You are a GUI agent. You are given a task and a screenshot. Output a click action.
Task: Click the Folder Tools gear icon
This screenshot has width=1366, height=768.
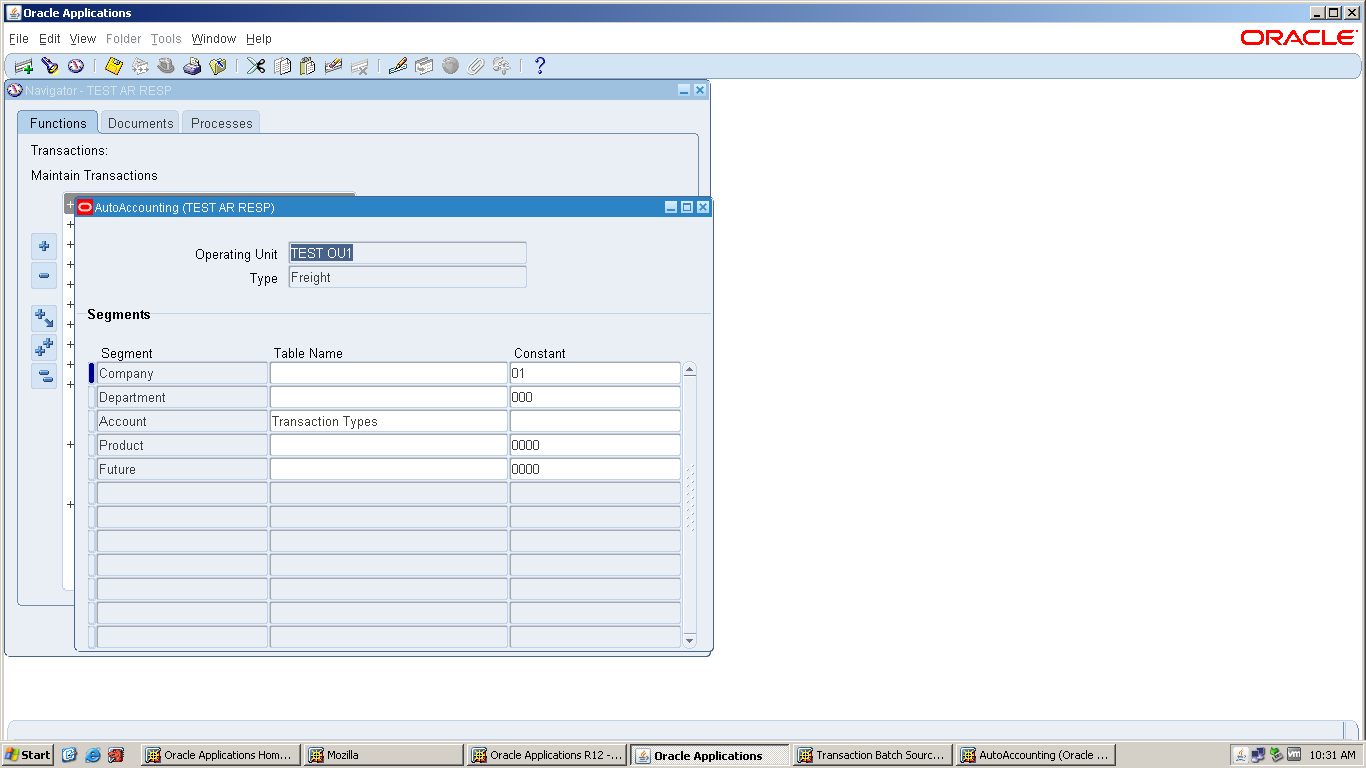click(500, 66)
